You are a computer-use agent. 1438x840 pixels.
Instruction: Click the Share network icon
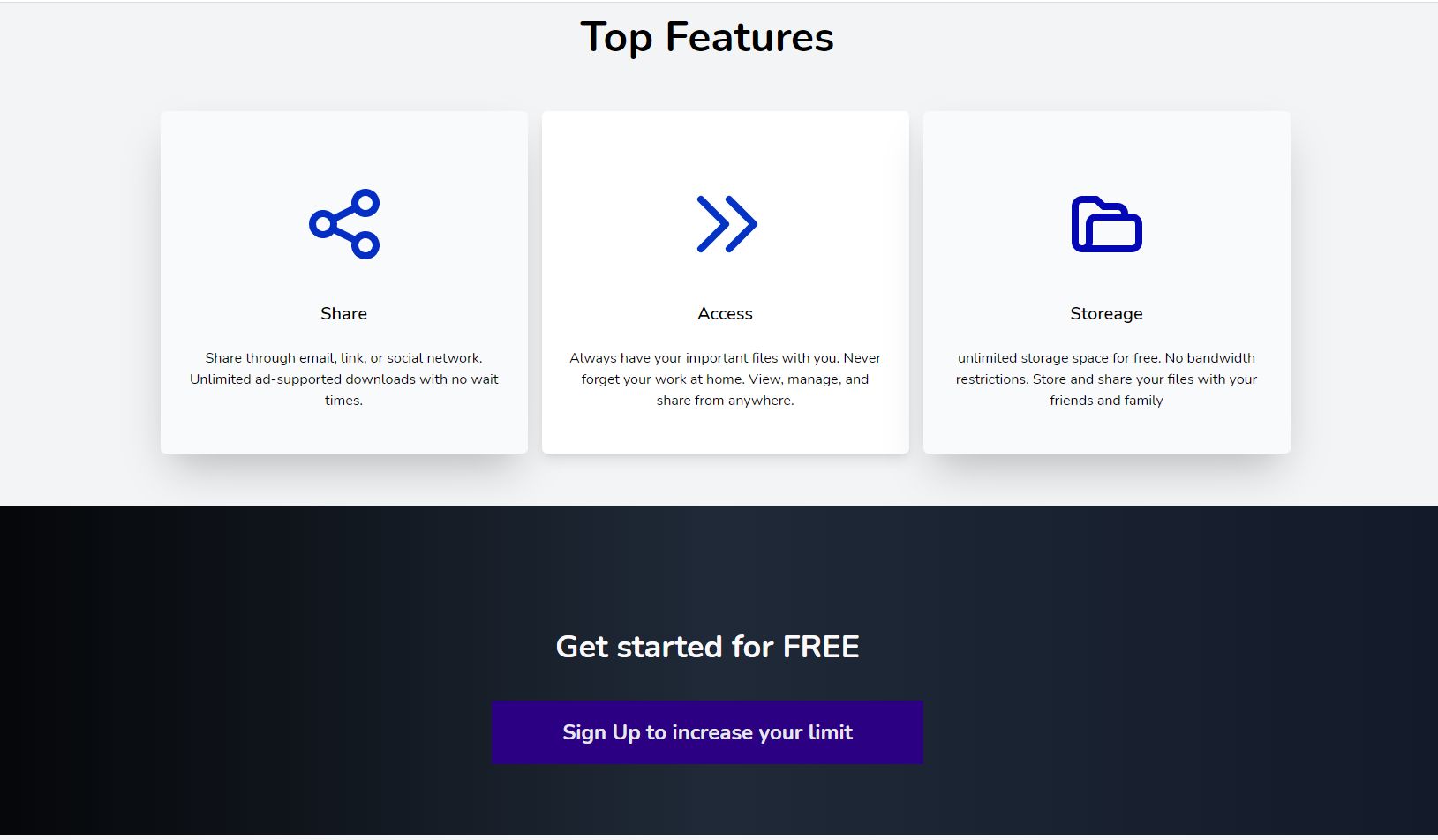pyautogui.click(x=344, y=224)
